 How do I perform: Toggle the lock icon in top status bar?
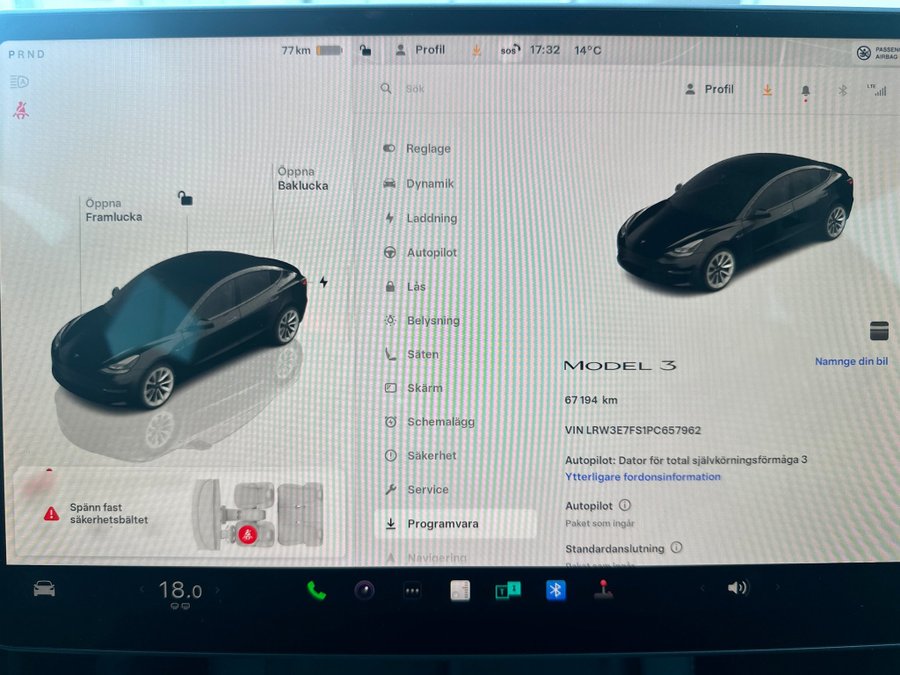[365, 50]
